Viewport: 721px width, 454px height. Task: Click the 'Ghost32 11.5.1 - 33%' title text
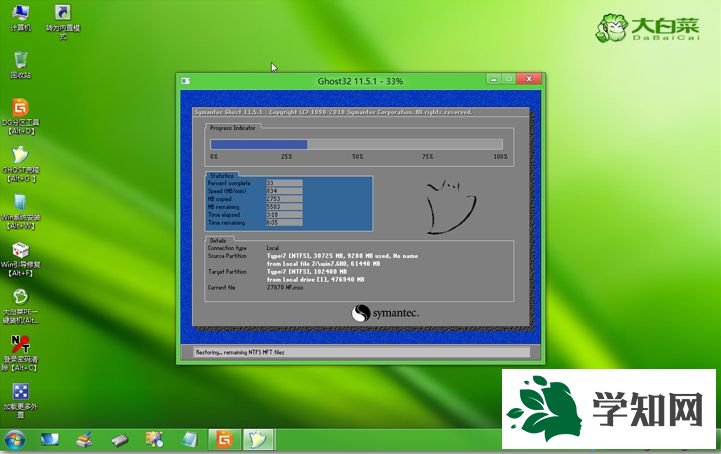(x=360, y=81)
